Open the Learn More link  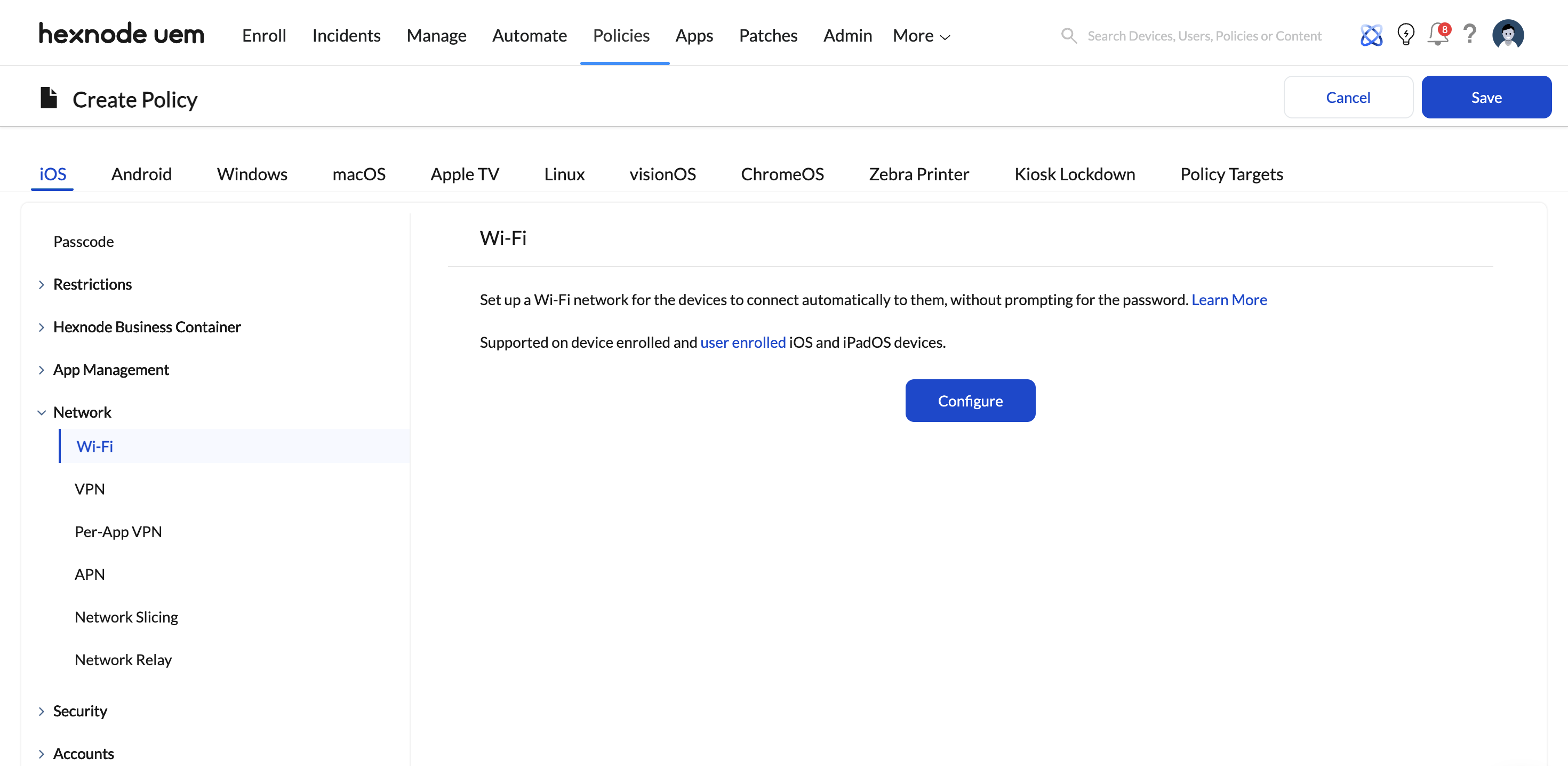(1229, 299)
